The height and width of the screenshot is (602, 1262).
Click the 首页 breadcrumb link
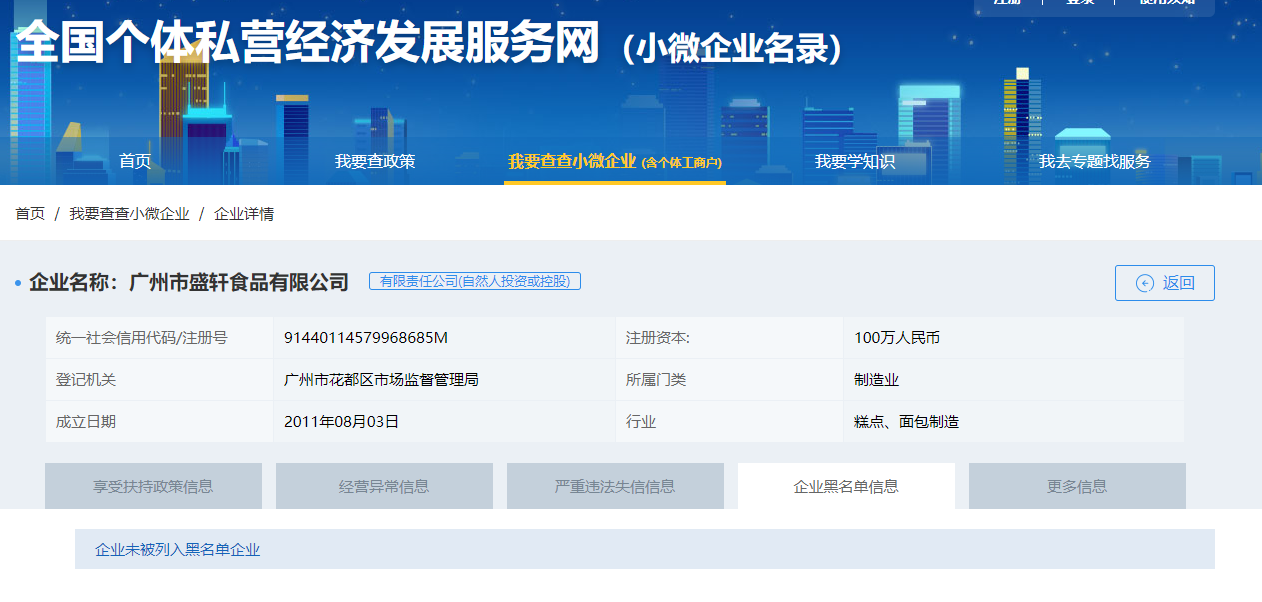pyautogui.click(x=30, y=213)
